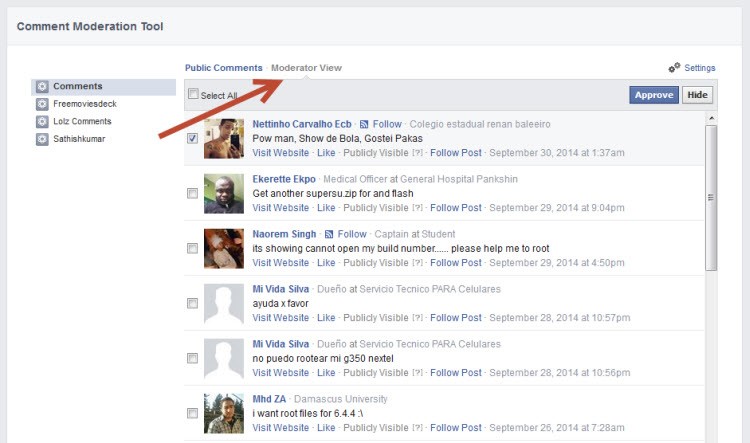Follow Naorem Singh
This screenshot has width=750, height=443.
(352, 234)
